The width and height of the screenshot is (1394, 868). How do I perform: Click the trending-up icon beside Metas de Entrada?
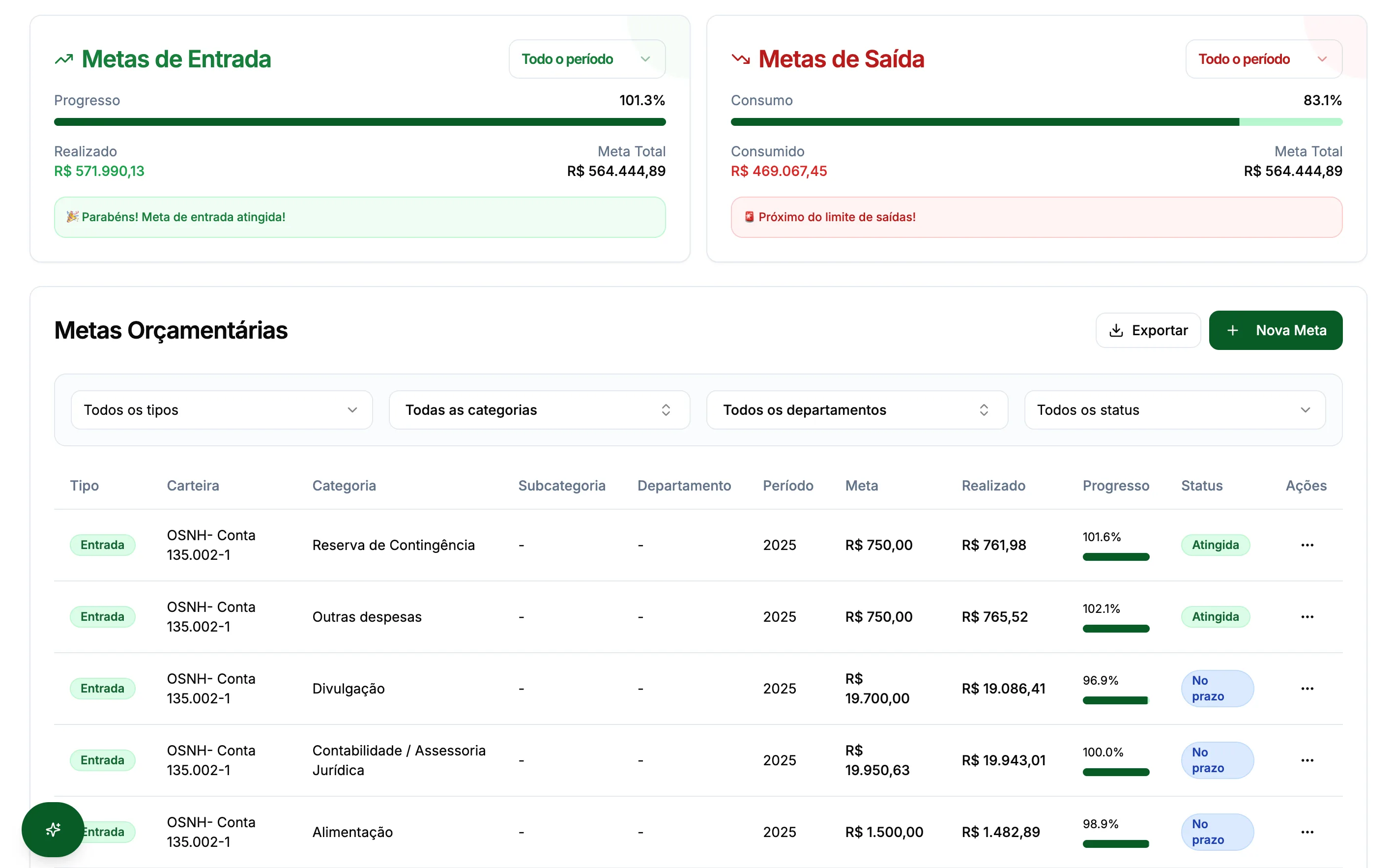[x=64, y=59]
